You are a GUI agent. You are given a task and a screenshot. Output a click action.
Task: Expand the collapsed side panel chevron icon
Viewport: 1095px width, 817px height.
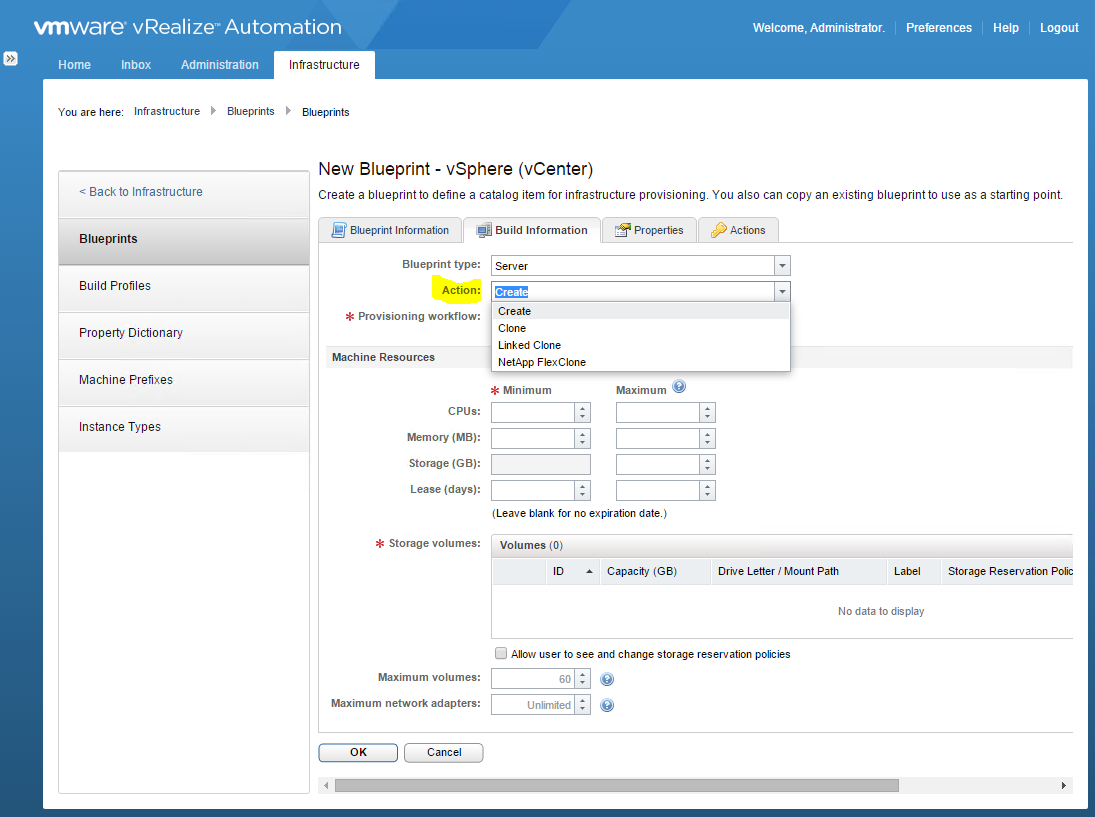(10, 59)
